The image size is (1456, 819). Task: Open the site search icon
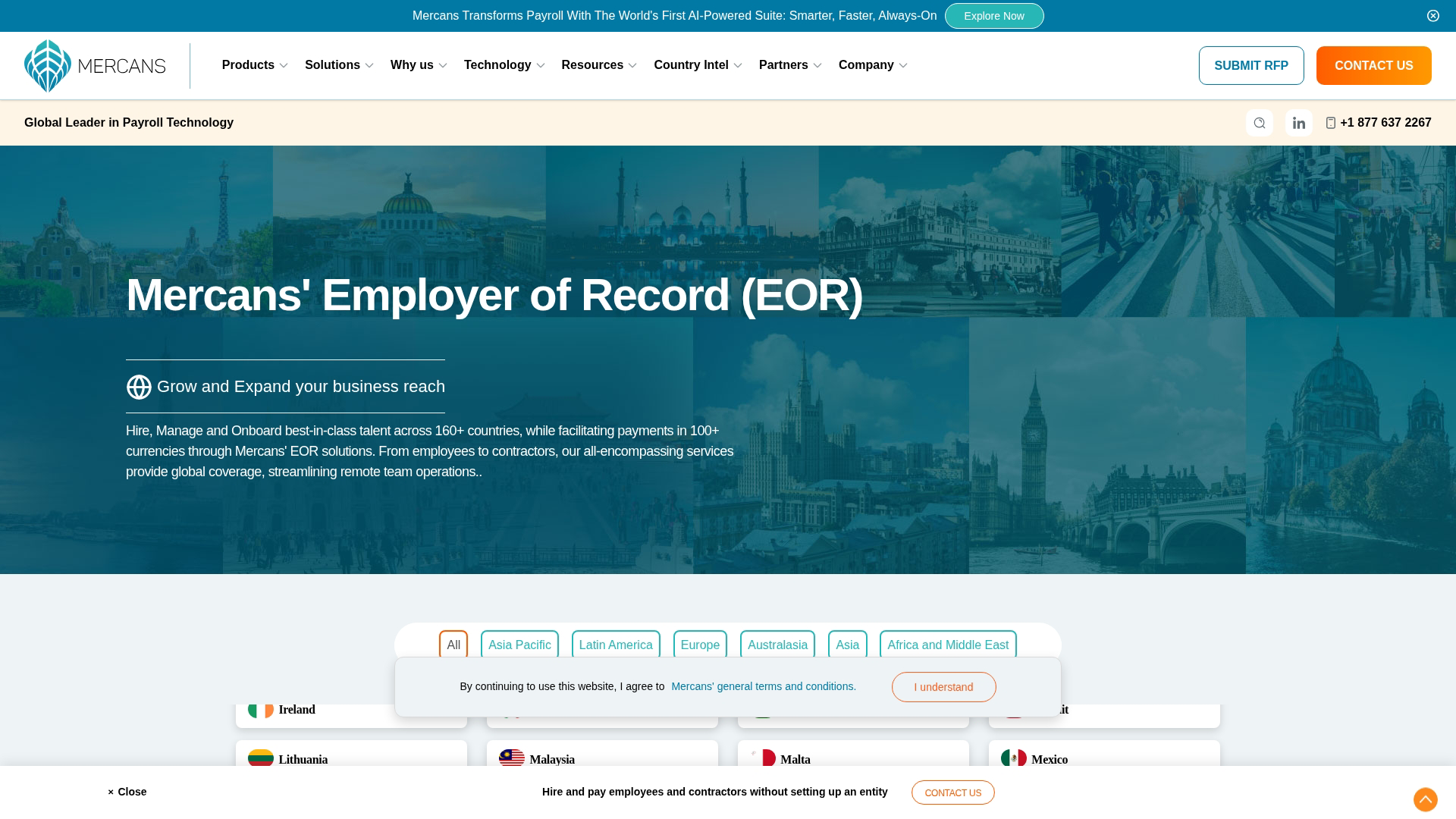pos(1260,122)
